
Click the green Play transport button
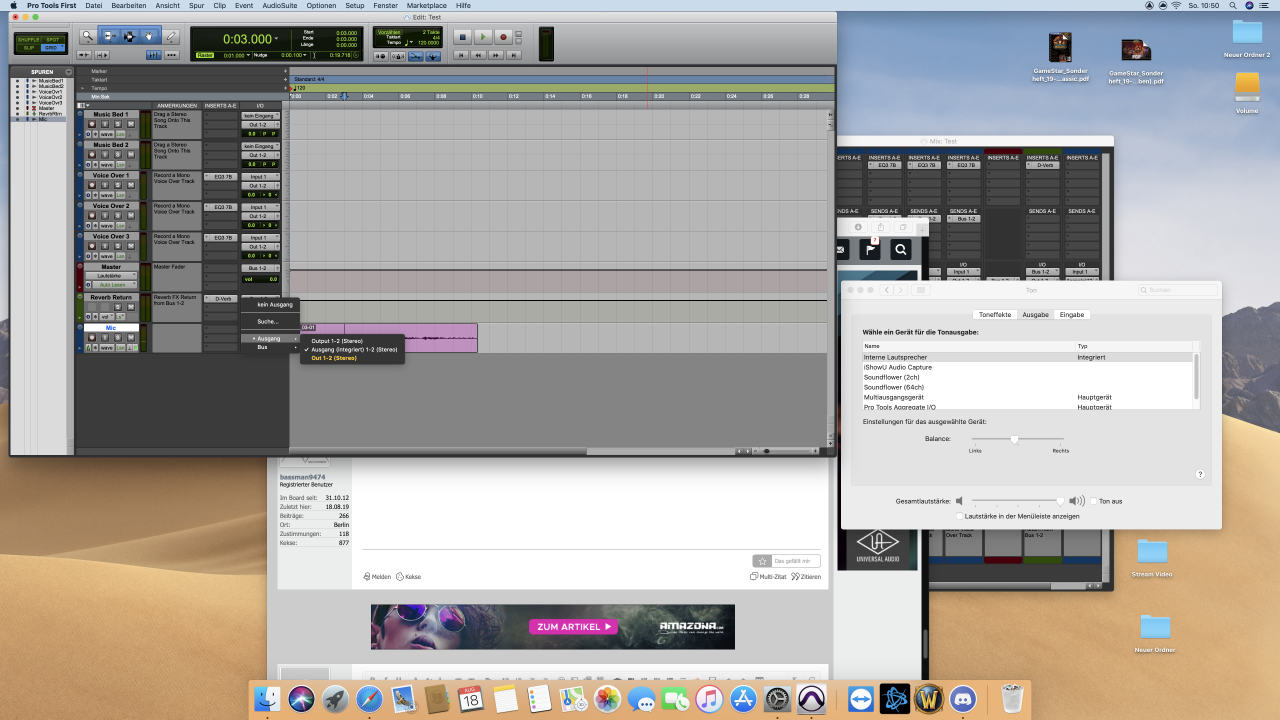(483, 37)
